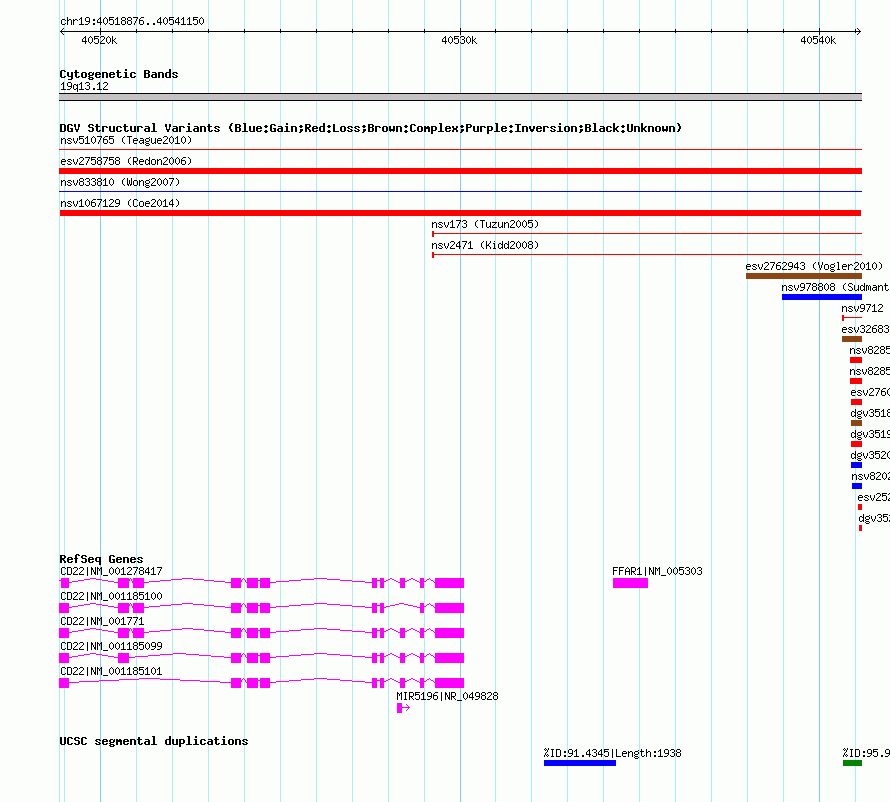The width and height of the screenshot is (890, 802).
Task: Click the CD22|NM_001185101 transcript label
Action: point(111,671)
